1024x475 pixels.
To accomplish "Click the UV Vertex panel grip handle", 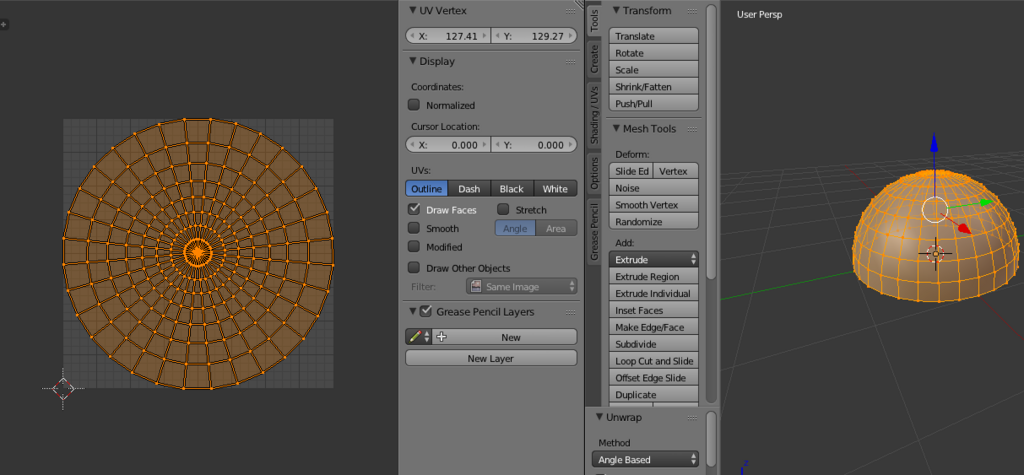I will click(571, 11).
